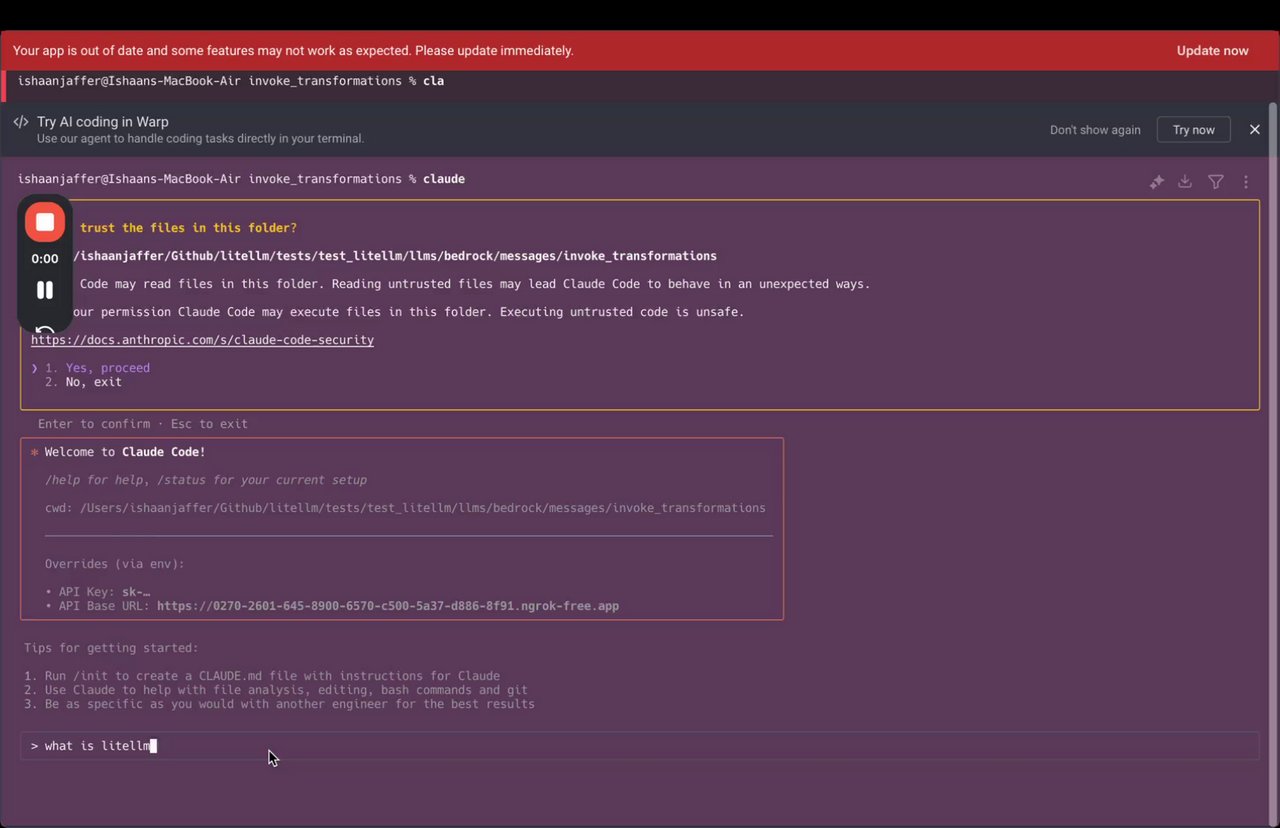1280x828 pixels.
Task: Click the 'Your app is out of date' warning text
Action: 293,51
